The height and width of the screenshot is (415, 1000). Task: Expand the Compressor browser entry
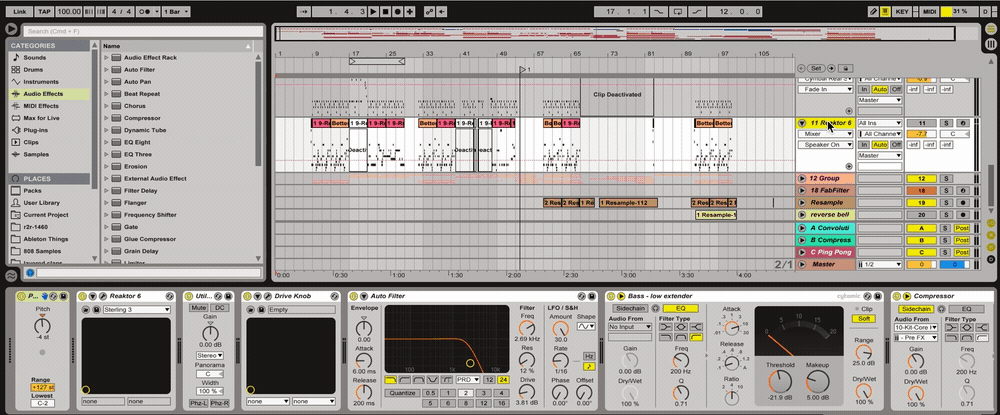(x=107, y=118)
